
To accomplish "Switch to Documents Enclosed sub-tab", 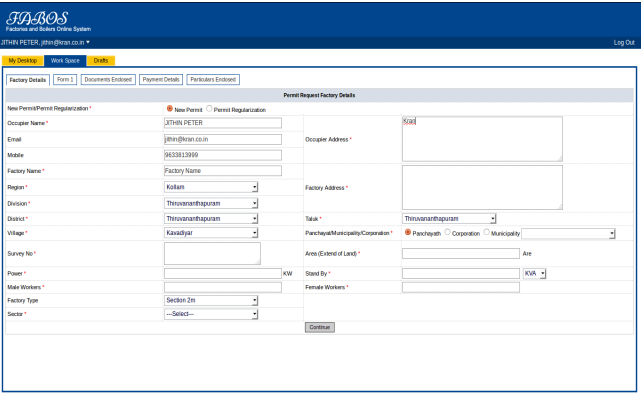I will (x=108, y=80).
